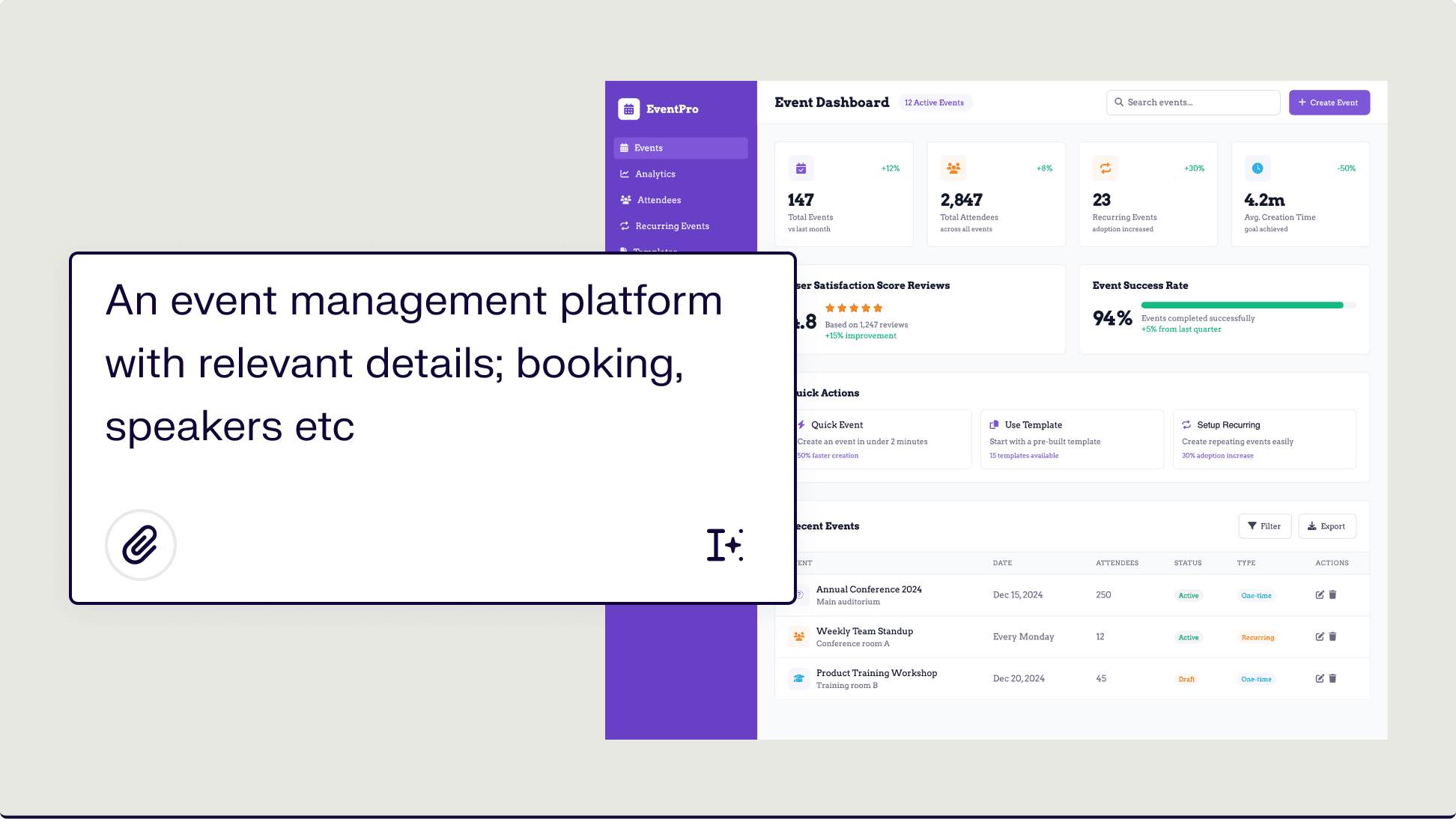Click the Setup Recurring refresh icon
The height and width of the screenshot is (819, 1456).
coord(1187,424)
